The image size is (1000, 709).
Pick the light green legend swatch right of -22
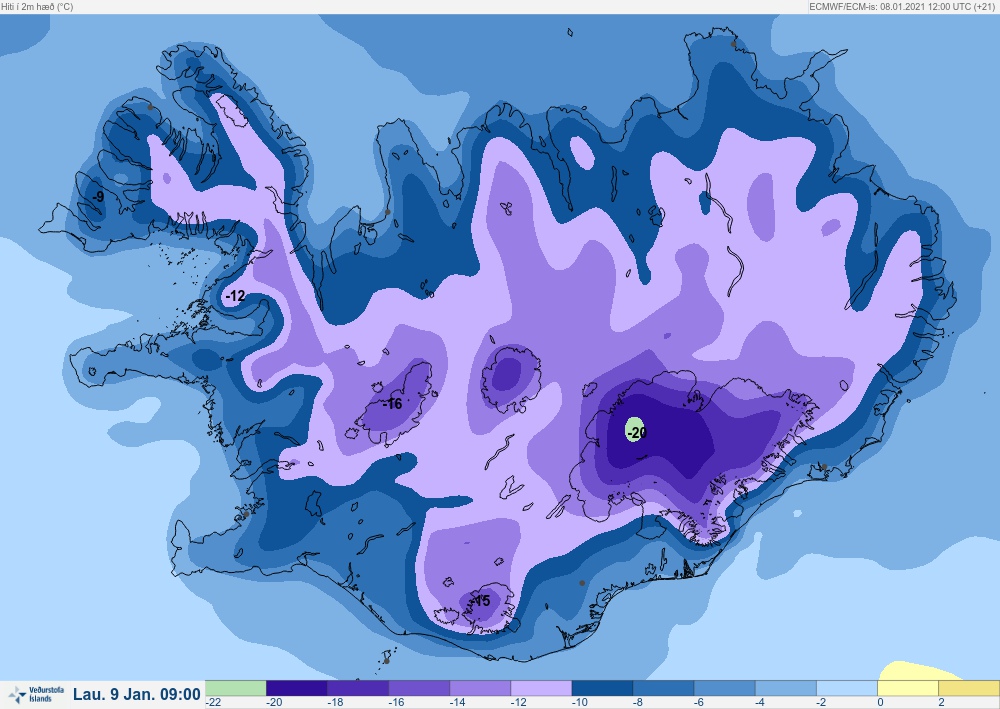235,688
